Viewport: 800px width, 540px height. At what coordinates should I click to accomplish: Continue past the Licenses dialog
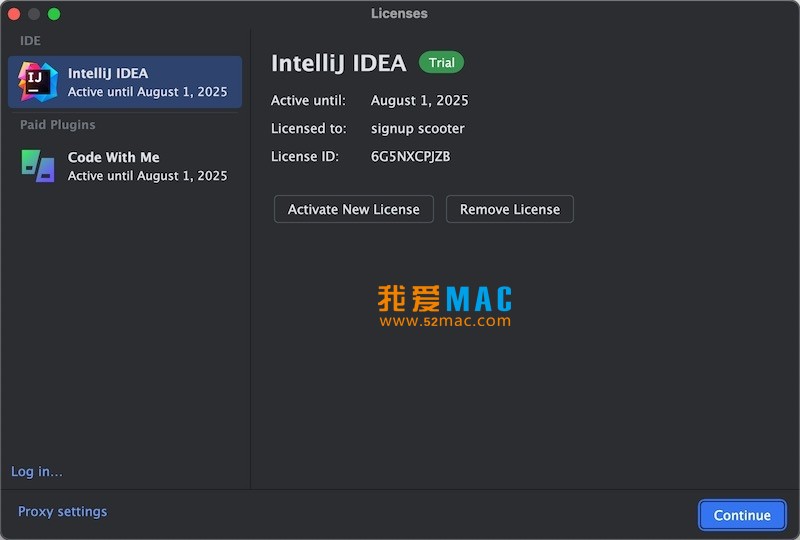tap(742, 515)
